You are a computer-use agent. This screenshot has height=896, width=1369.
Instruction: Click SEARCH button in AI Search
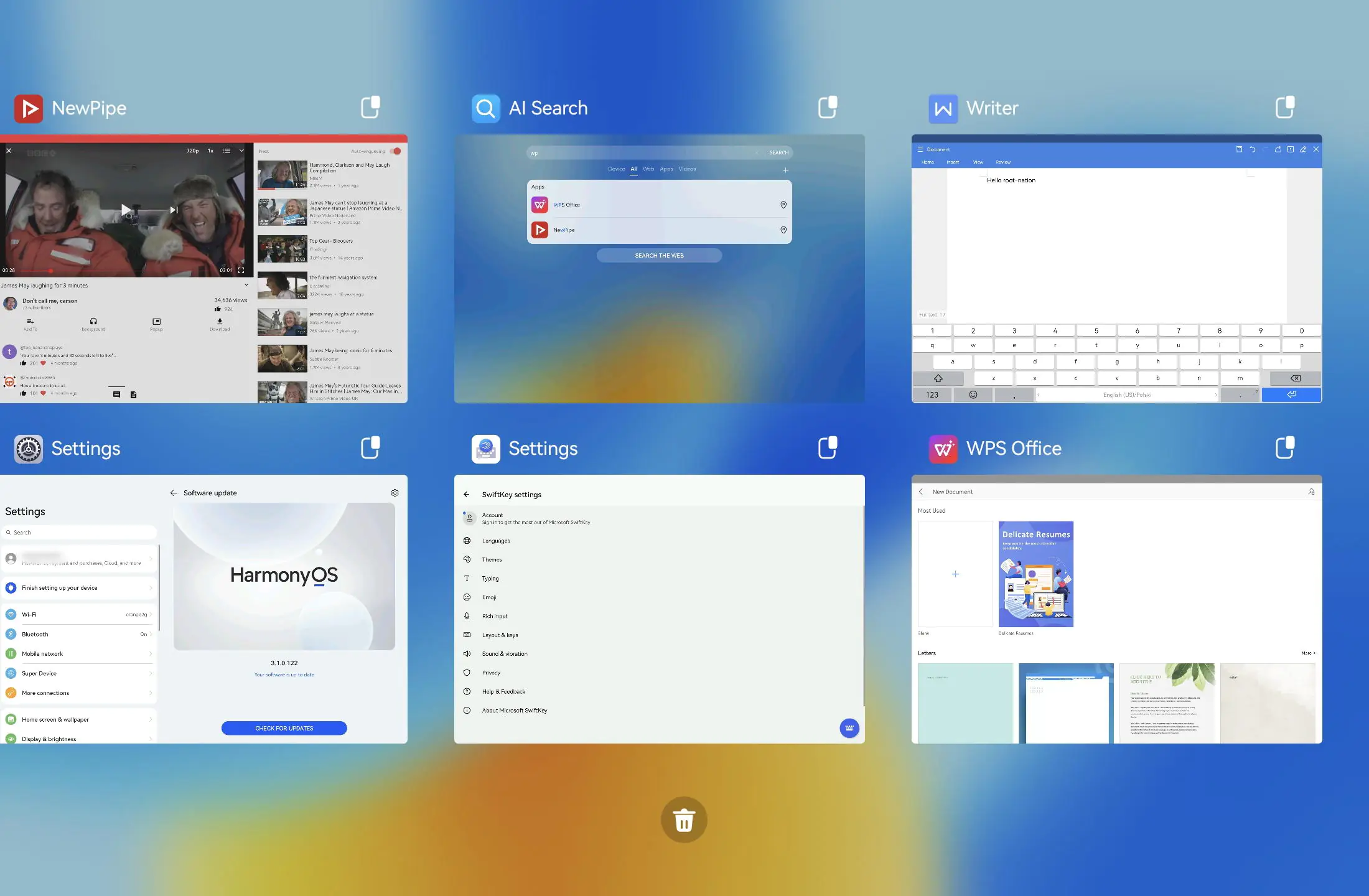(778, 152)
